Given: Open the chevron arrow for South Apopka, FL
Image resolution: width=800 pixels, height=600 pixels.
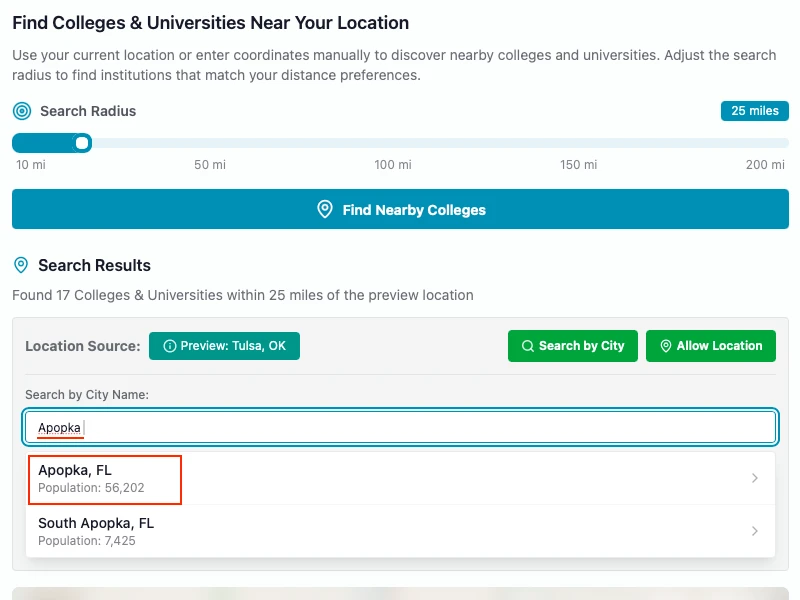Looking at the screenshot, I should (755, 531).
